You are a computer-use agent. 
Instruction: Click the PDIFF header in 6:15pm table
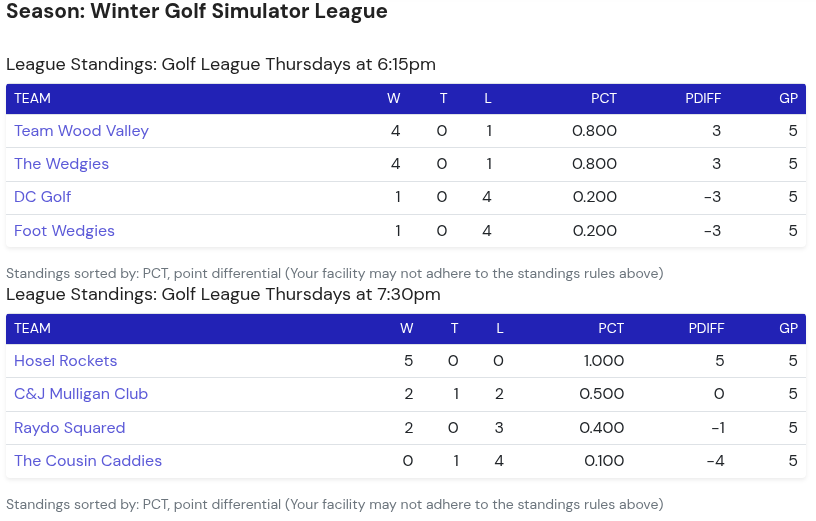[x=703, y=98]
